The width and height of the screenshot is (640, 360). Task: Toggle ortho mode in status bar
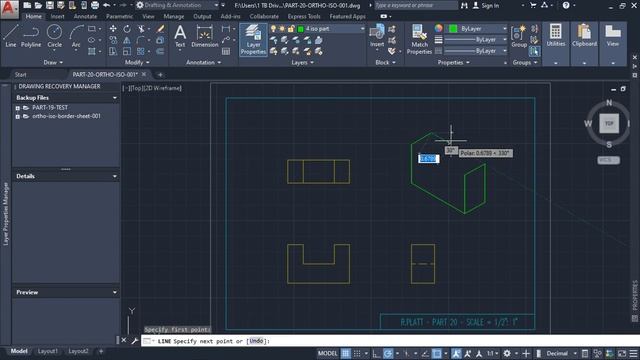point(376,353)
